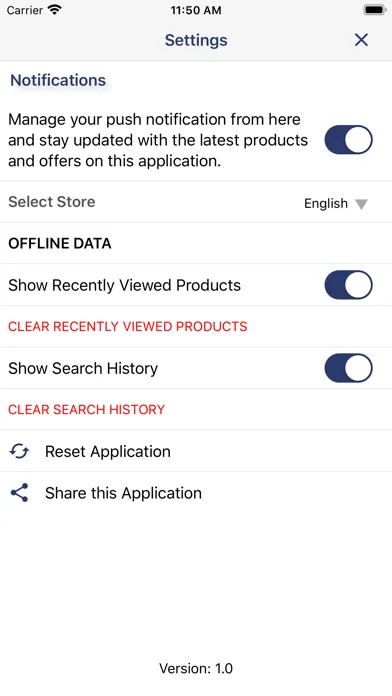
Task: Tap the push notification description text
Action: [x=158, y=140]
